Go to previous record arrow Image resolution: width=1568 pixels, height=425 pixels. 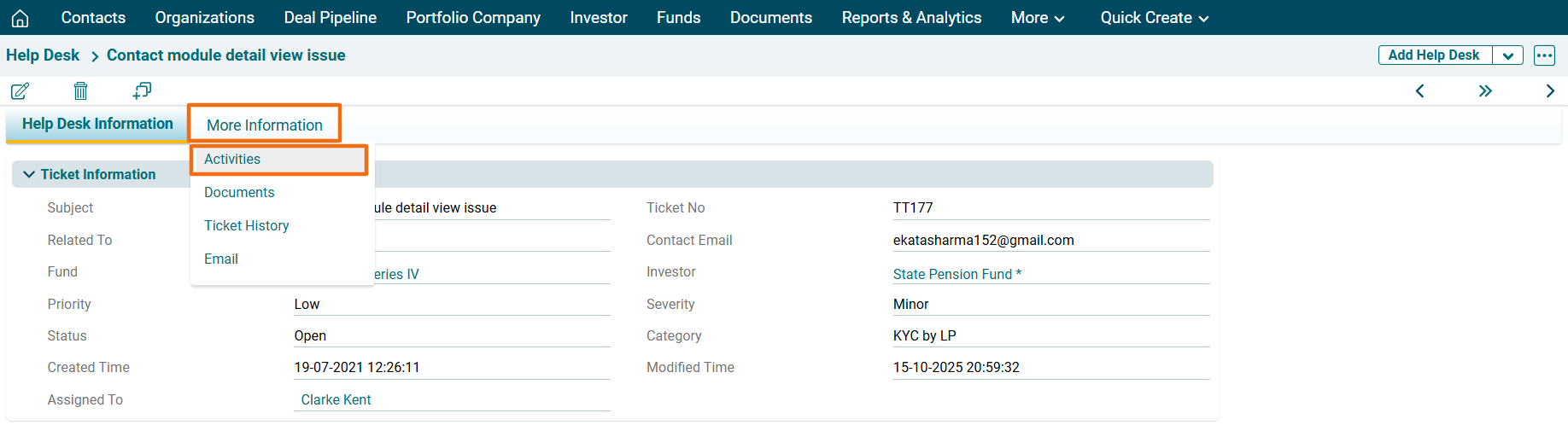click(1419, 91)
